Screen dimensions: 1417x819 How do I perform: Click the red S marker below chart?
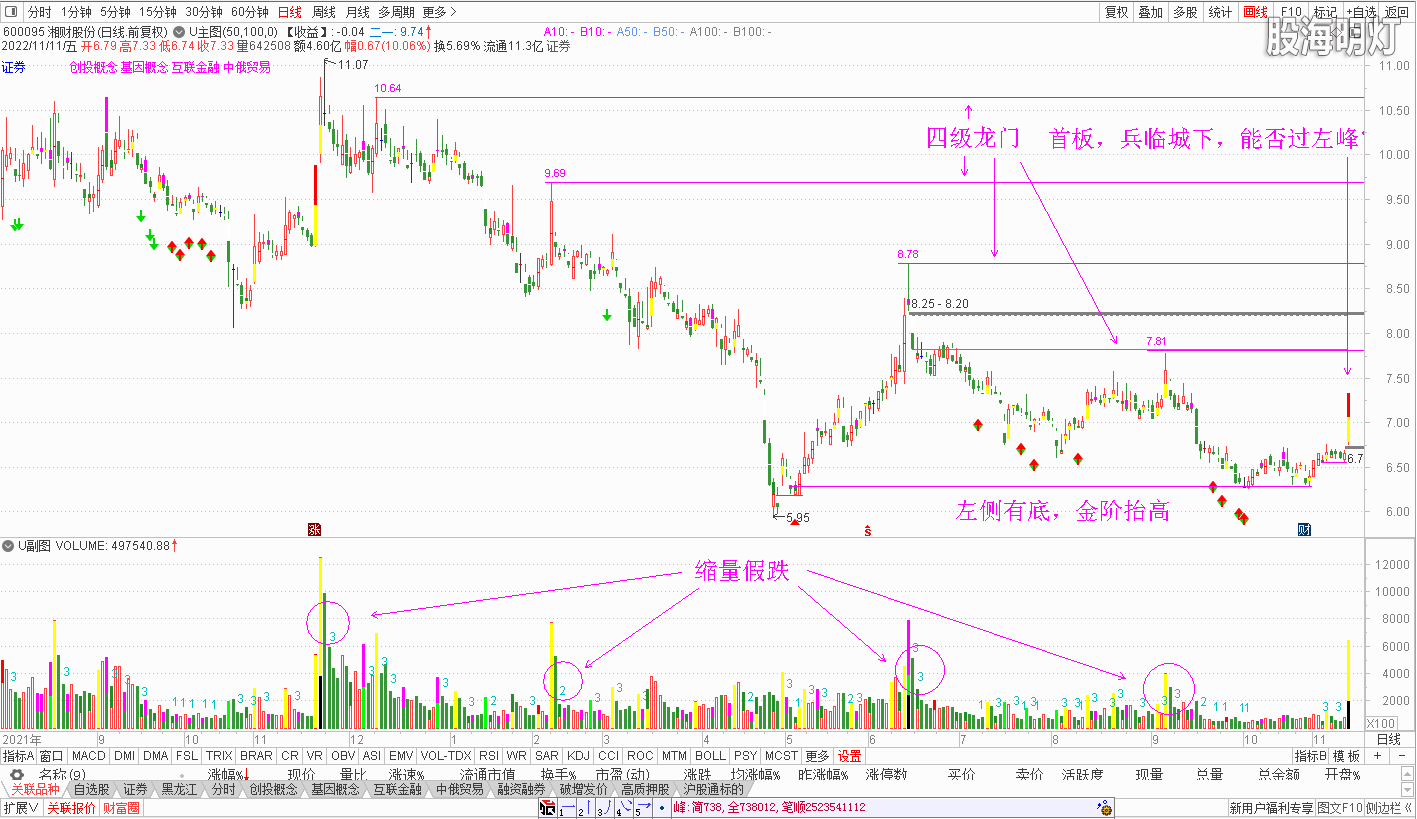pyautogui.click(x=867, y=531)
